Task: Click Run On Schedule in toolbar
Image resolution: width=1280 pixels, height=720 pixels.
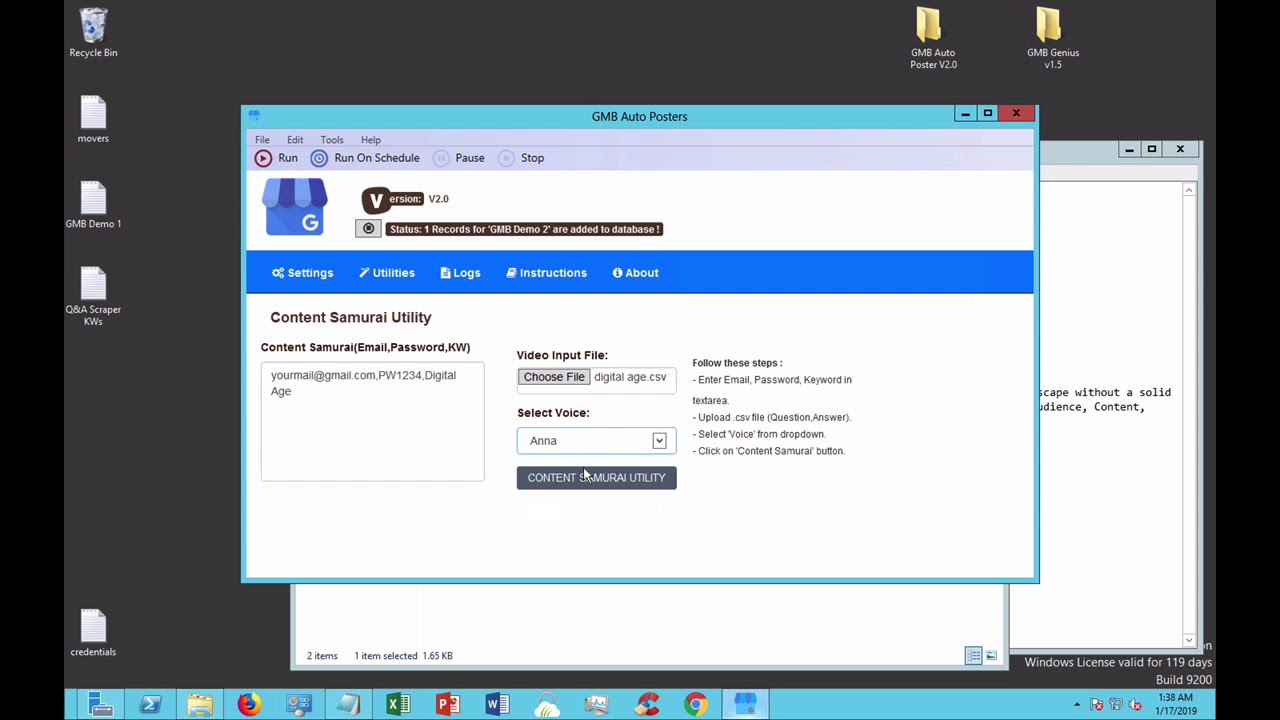Action: pos(365,158)
